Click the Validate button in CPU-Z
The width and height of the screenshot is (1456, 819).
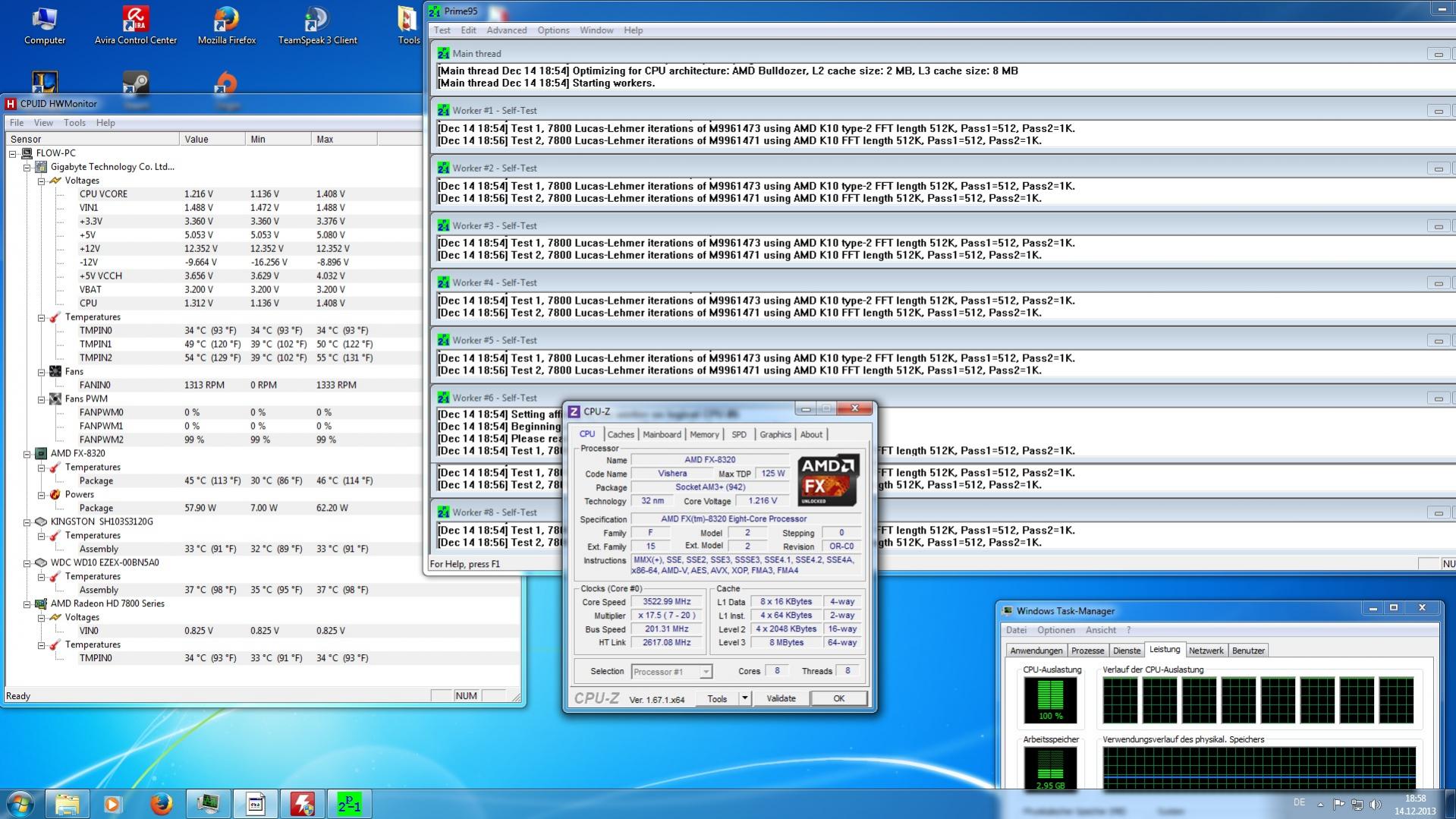click(x=781, y=698)
